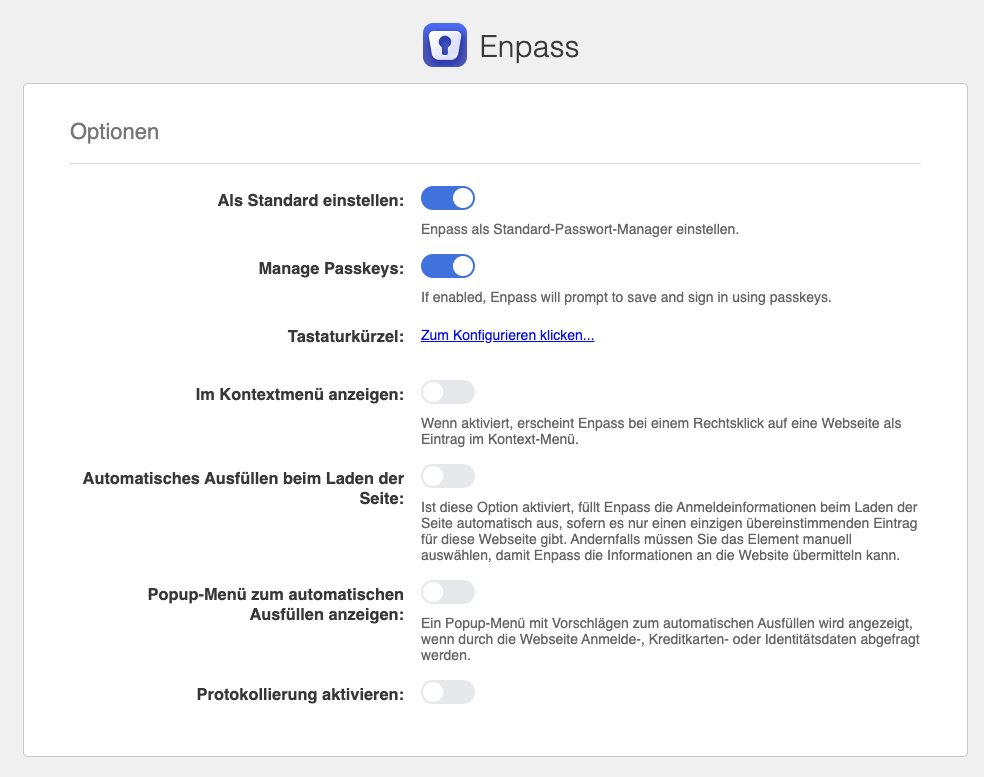Click the Manage Passkeys label
Viewport: 984px width, 777px height.
point(330,268)
